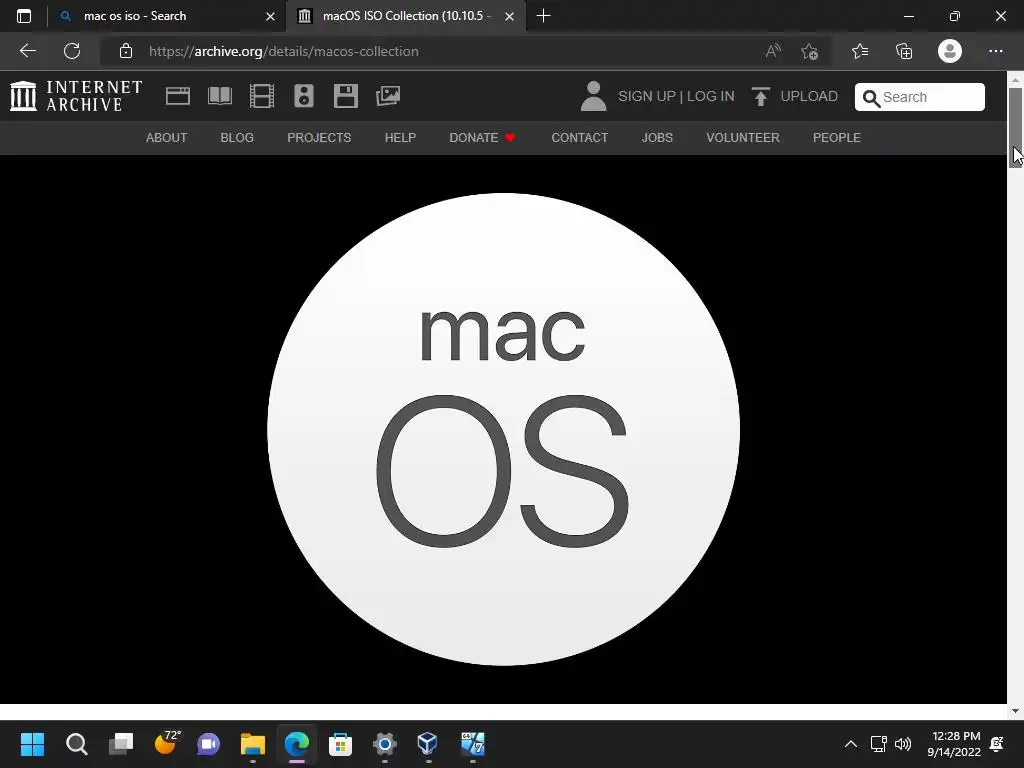This screenshot has height=768, width=1024.
Task: Click the scrollbar down arrow
Action: tap(1015, 711)
